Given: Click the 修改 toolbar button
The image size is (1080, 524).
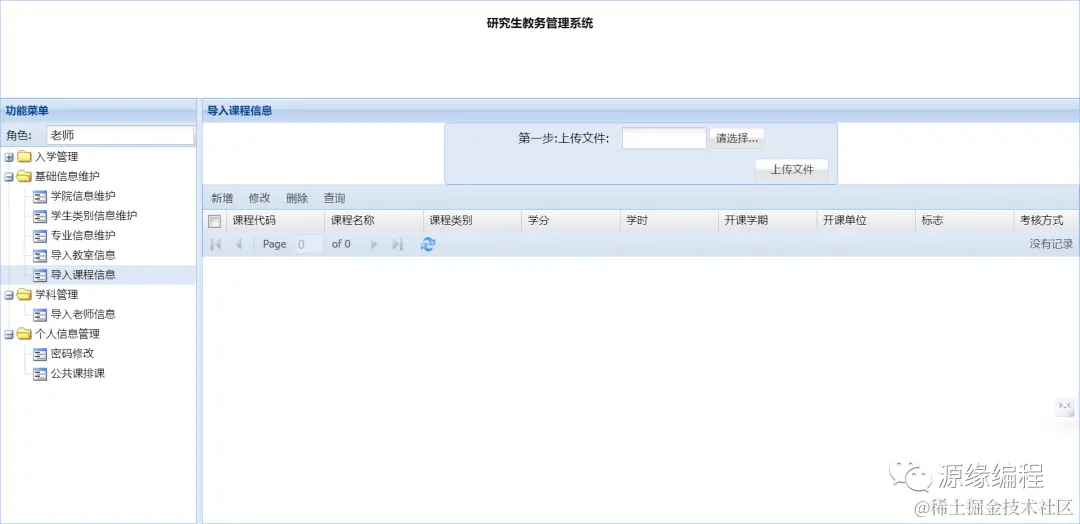Looking at the screenshot, I should (260, 198).
